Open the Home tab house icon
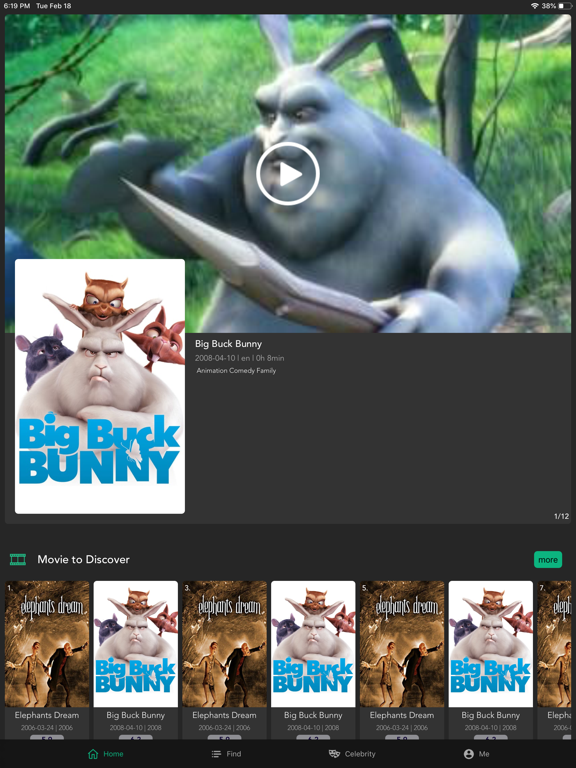 point(93,754)
